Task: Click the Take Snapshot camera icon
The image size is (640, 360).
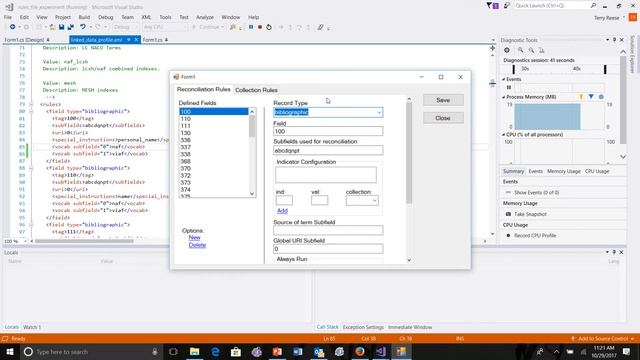Action: [x=508, y=214]
